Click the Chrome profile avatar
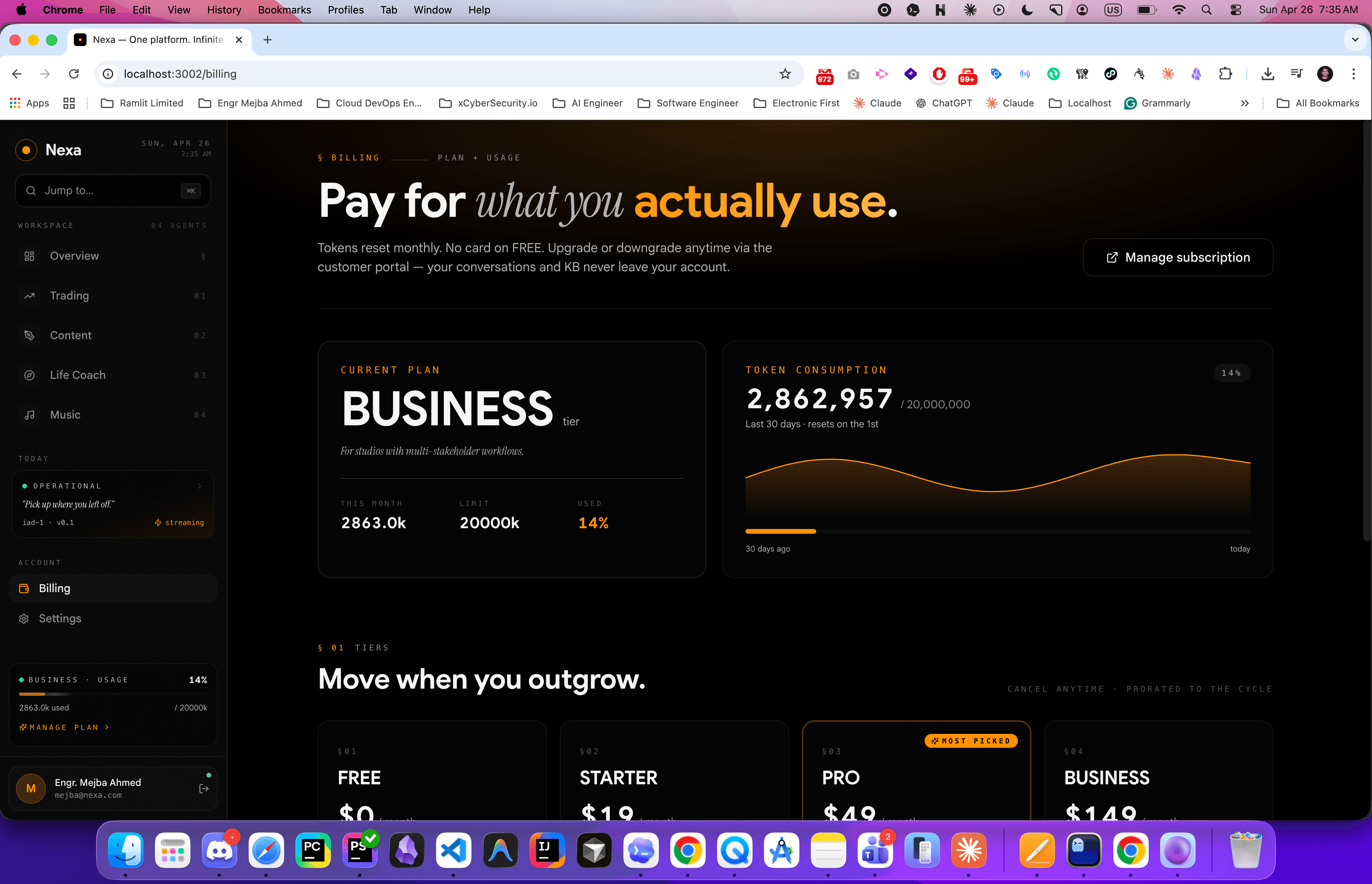The height and width of the screenshot is (884, 1372). [x=1325, y=74]
